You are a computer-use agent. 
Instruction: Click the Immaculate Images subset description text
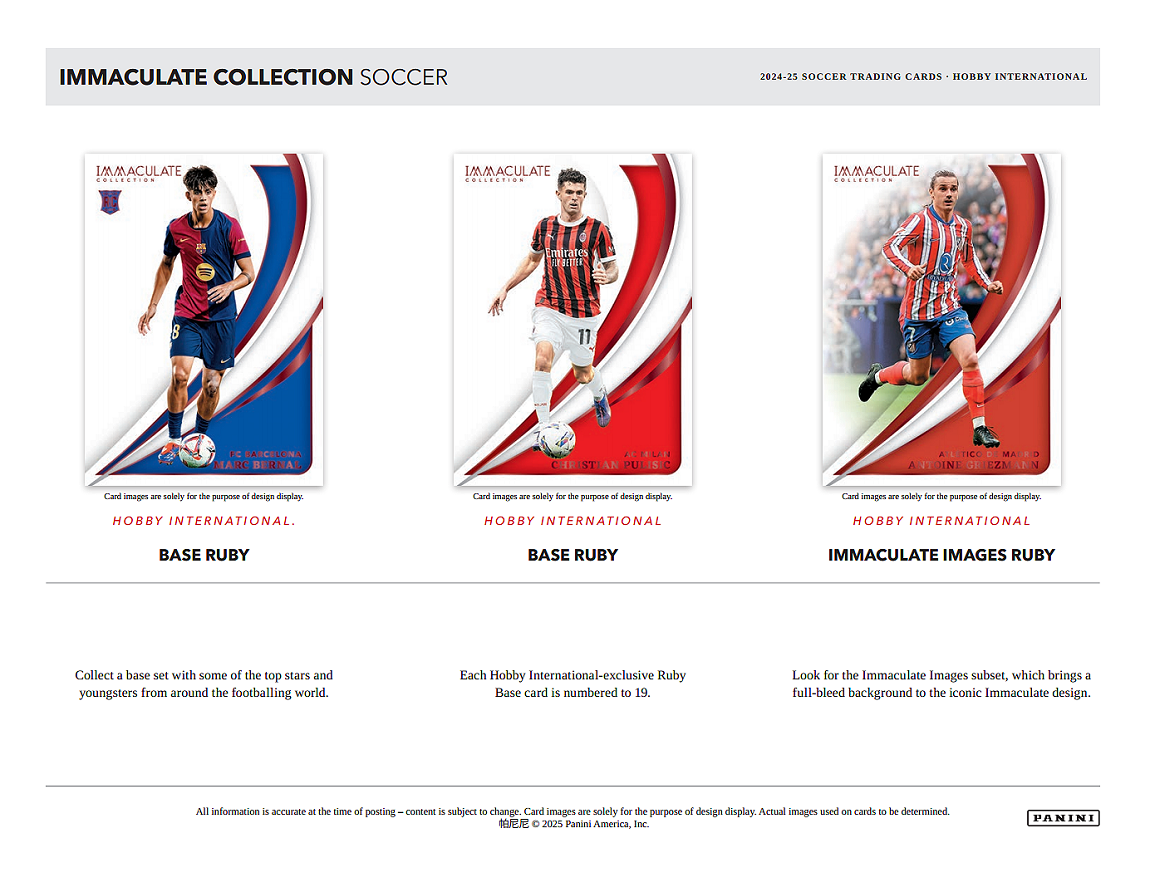point(942,684)
